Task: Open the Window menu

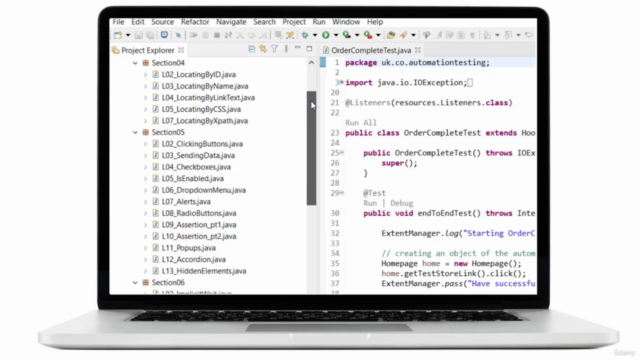Action: [346, 22]
